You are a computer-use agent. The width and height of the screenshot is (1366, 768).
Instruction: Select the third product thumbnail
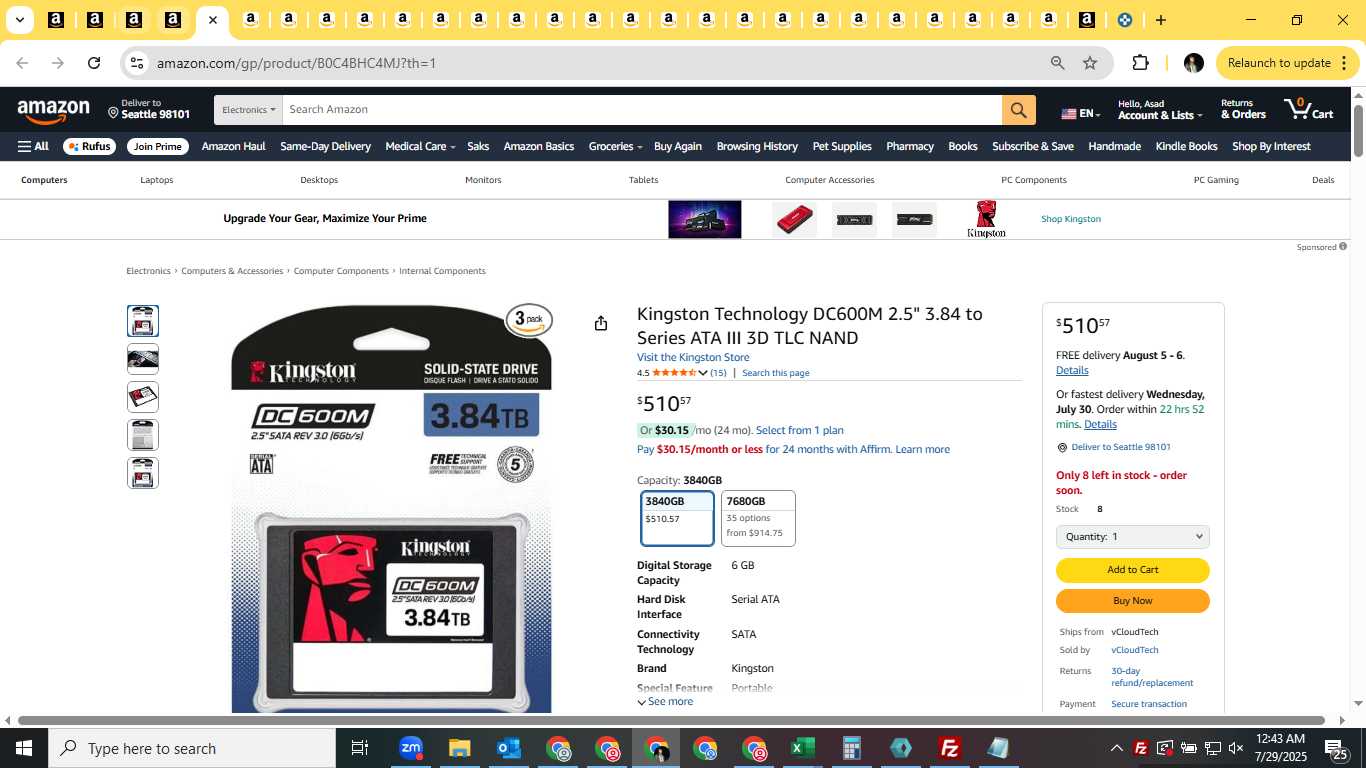(143, 397)
